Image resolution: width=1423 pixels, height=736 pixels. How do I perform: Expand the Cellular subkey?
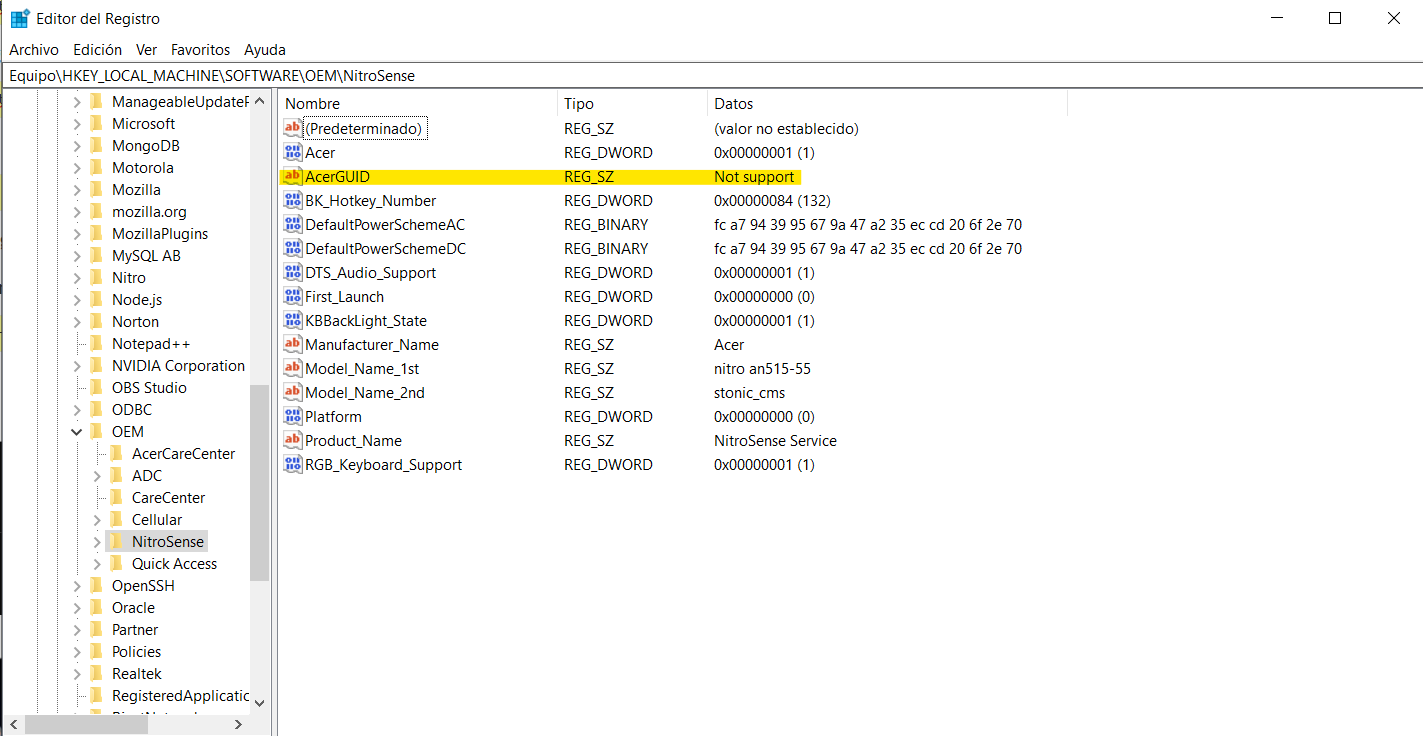click(x=97, y=519)
